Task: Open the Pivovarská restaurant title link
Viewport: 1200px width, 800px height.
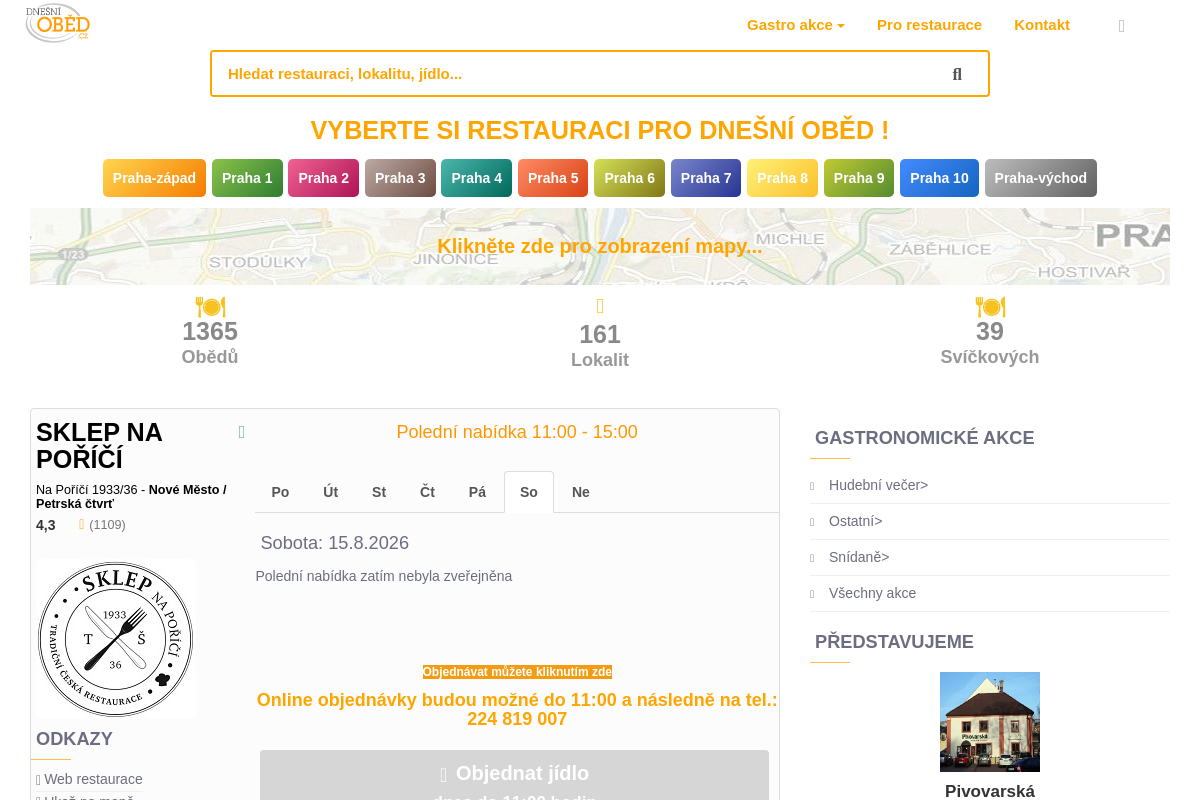Action: coord(990,791)
